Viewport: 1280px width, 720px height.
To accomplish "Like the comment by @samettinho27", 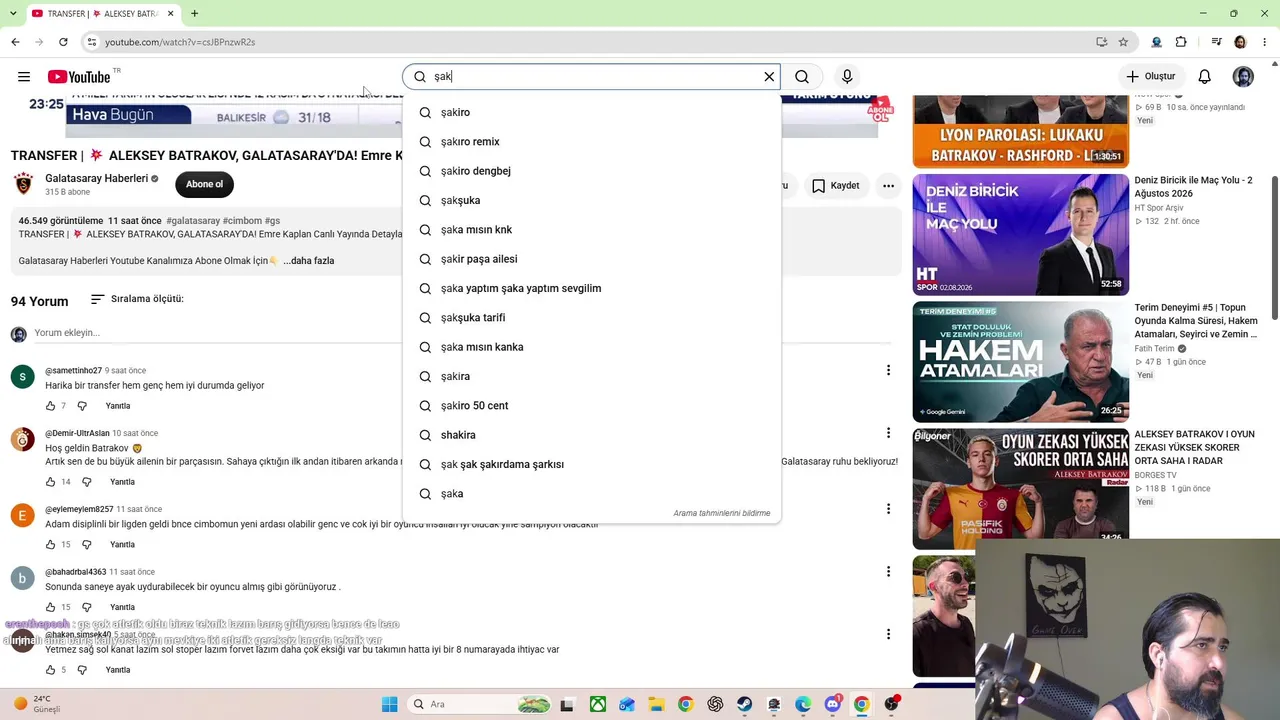I will [50, 406].
